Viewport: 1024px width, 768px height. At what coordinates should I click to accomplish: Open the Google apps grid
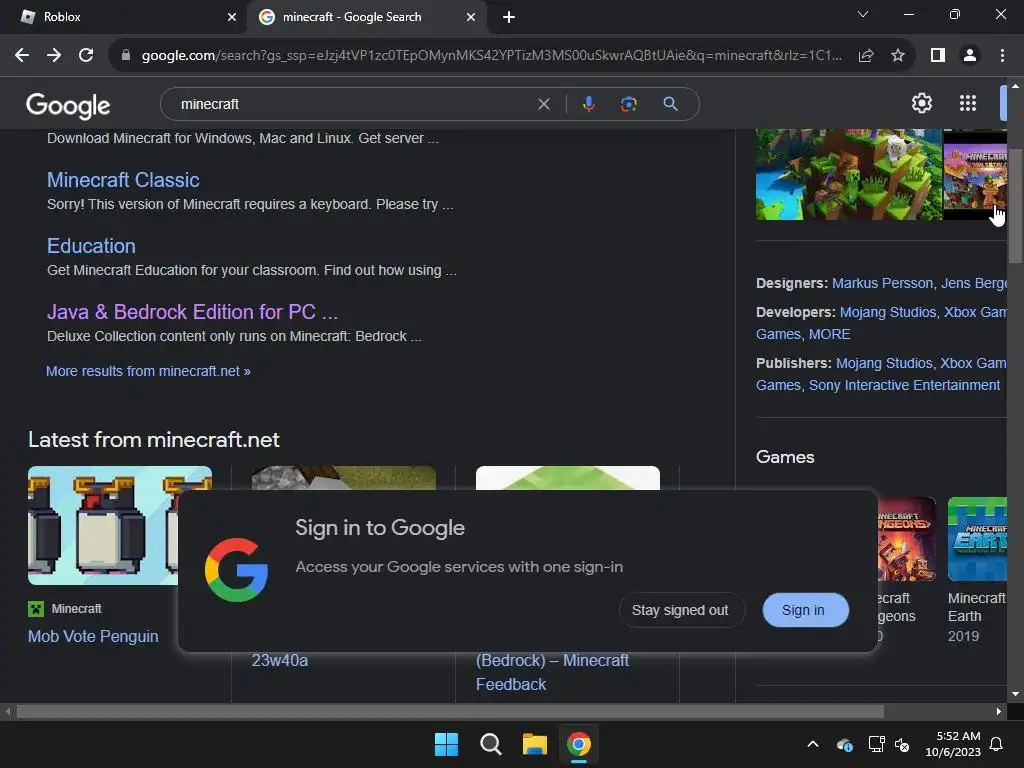(x=968, y=103)
